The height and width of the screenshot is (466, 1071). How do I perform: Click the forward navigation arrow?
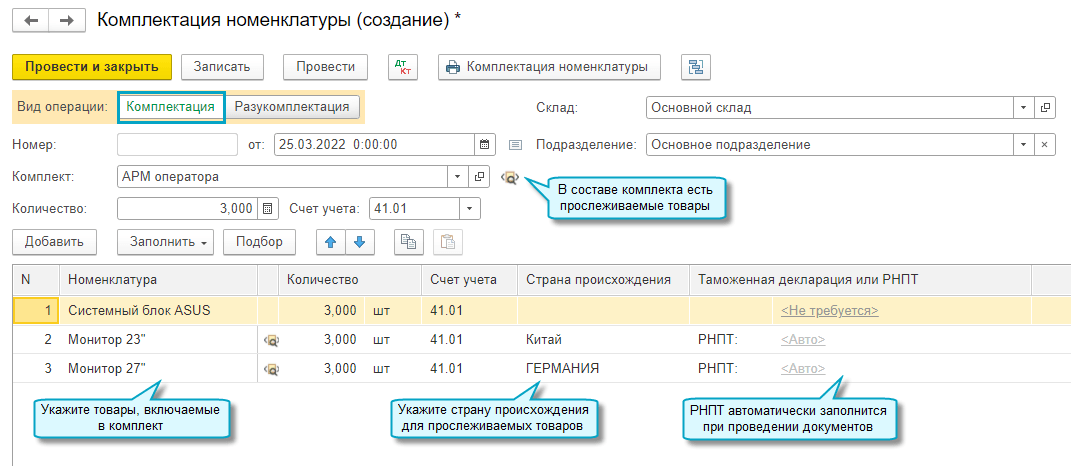tap(66, 20)
